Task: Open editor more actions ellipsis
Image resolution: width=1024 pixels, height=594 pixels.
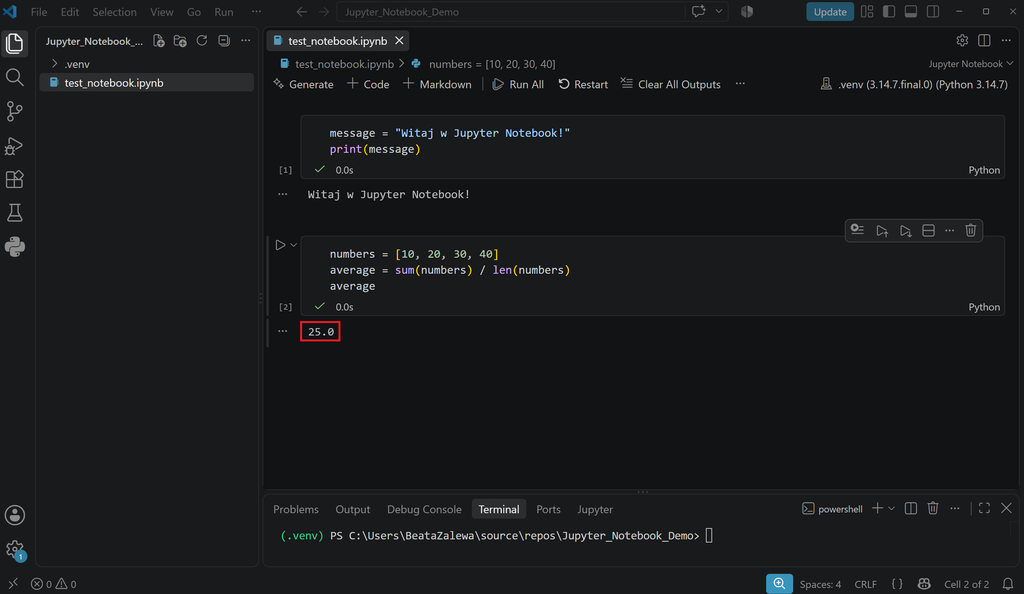Action: pos(1006,40)
